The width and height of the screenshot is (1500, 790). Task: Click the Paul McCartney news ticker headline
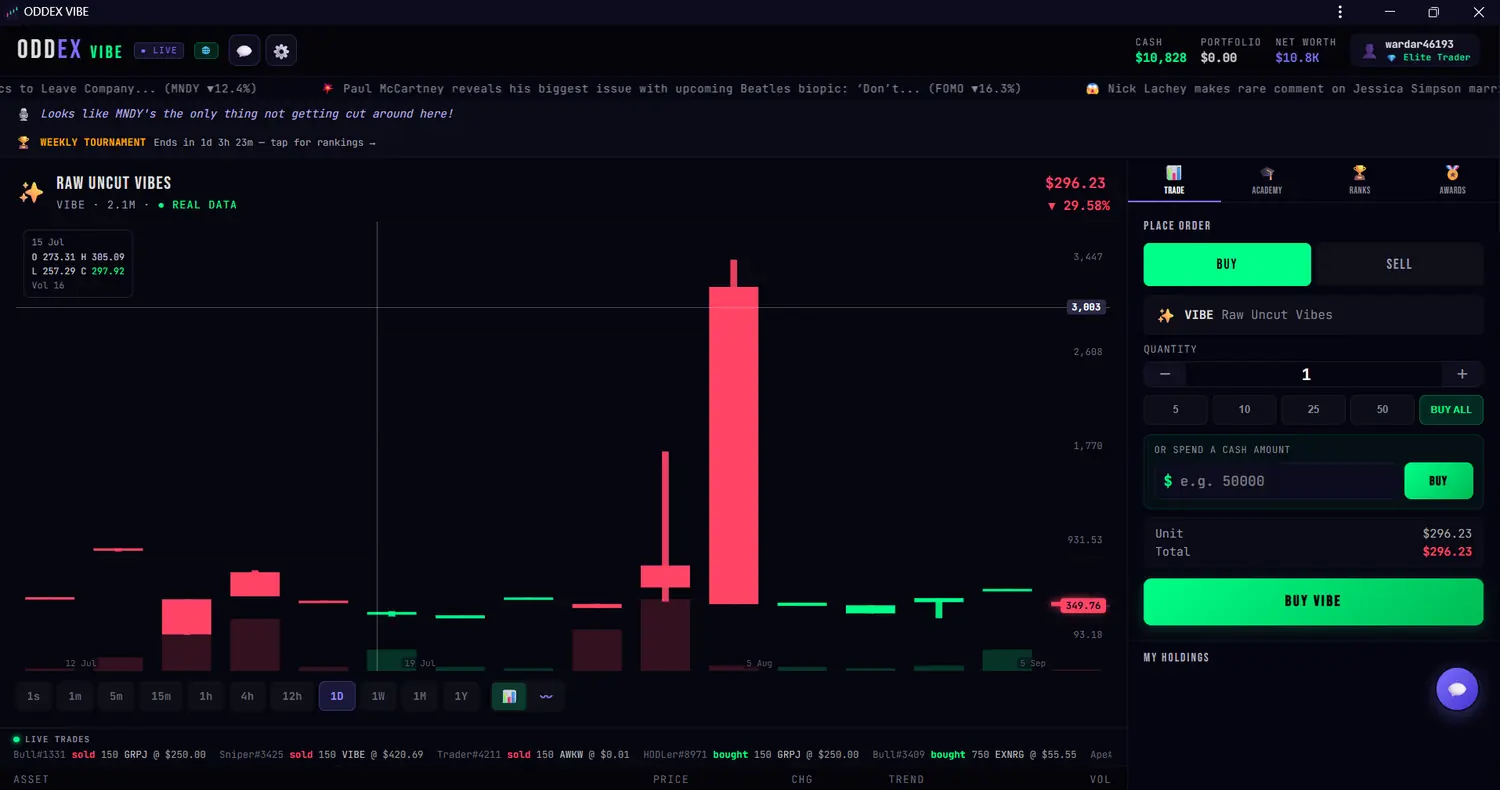point(671,88)
